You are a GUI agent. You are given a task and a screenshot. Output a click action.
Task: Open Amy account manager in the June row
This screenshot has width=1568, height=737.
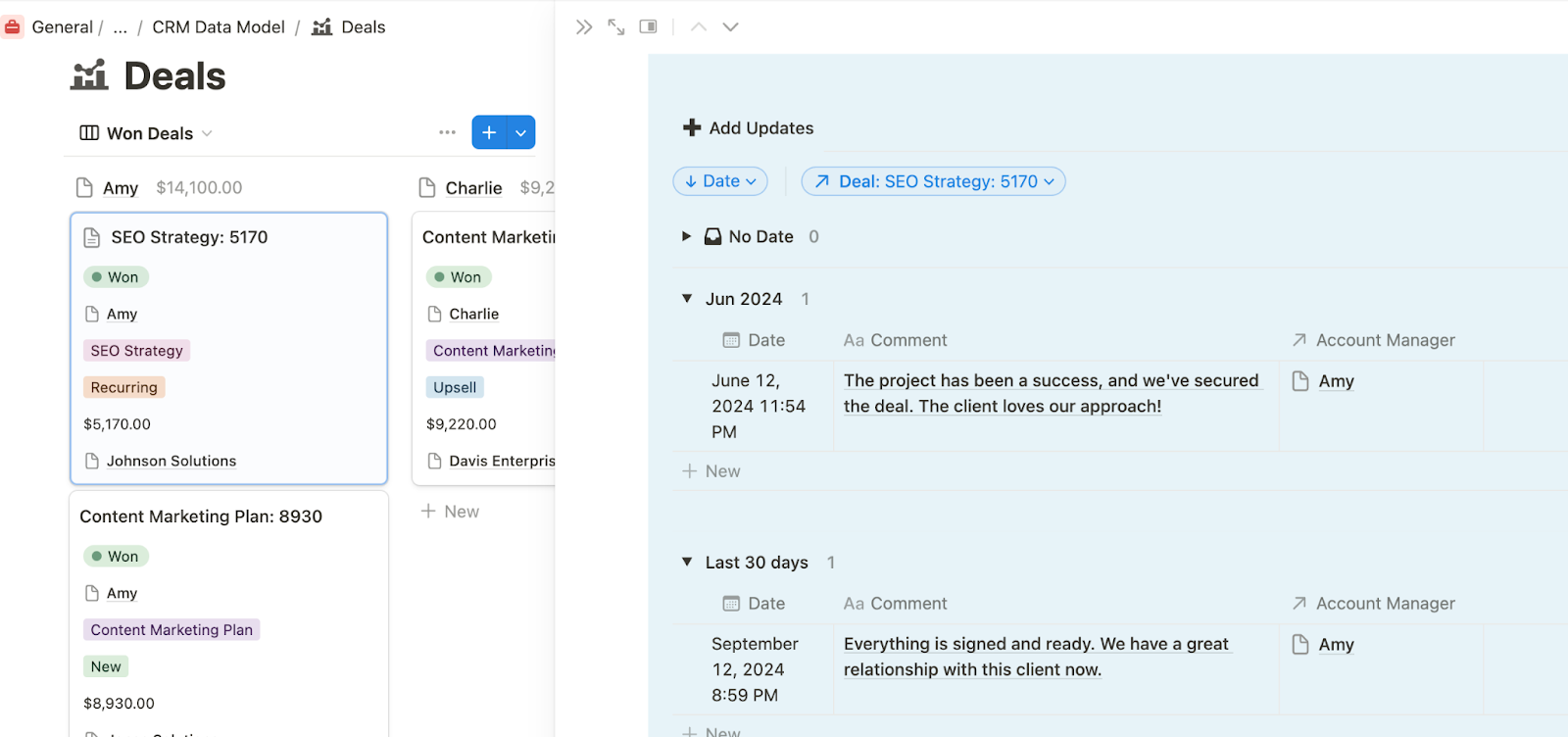click(1336, 381)
